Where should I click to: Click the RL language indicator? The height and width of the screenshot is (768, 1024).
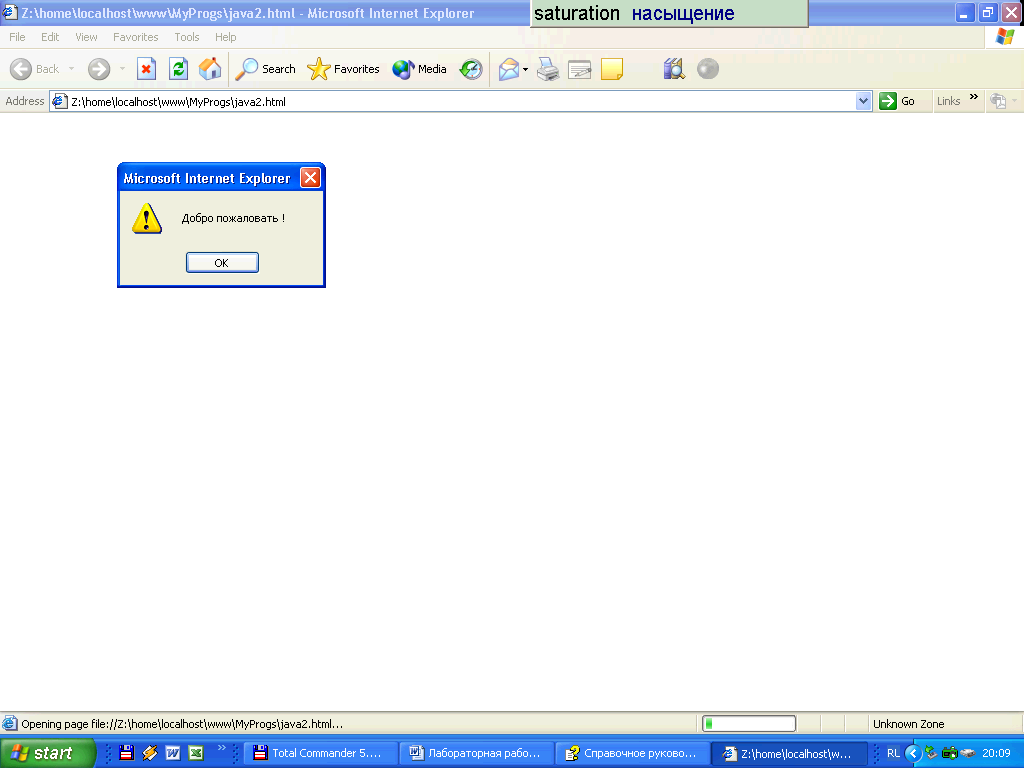tap(893, 753)
